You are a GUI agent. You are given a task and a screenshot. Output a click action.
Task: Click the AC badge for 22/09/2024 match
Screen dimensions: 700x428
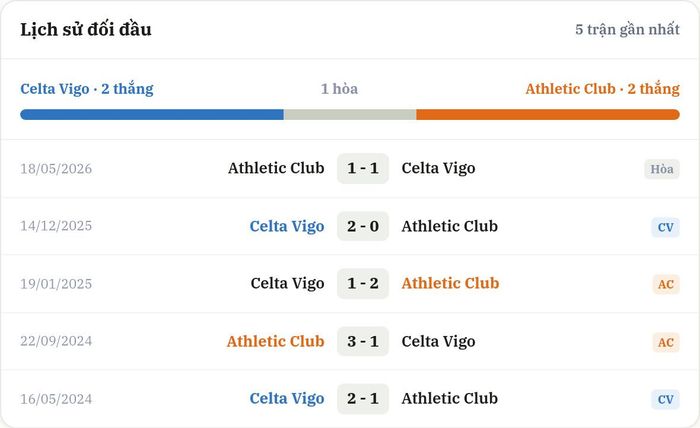point(665,342)
